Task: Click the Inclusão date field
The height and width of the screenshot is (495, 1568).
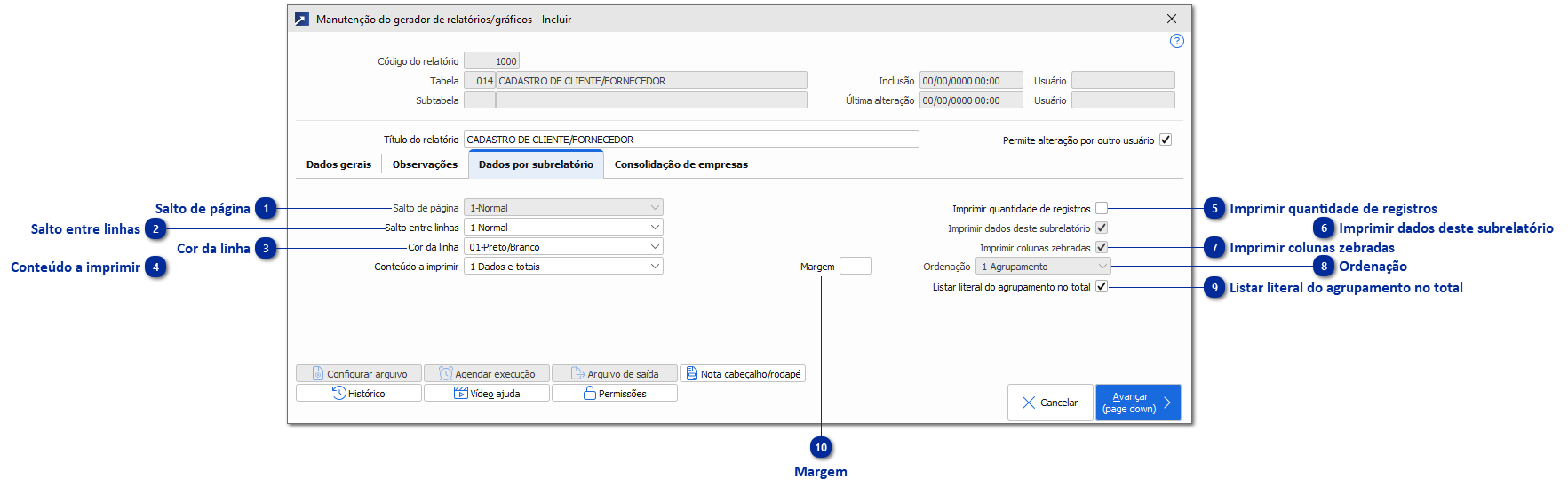Action: coord(971,81)
